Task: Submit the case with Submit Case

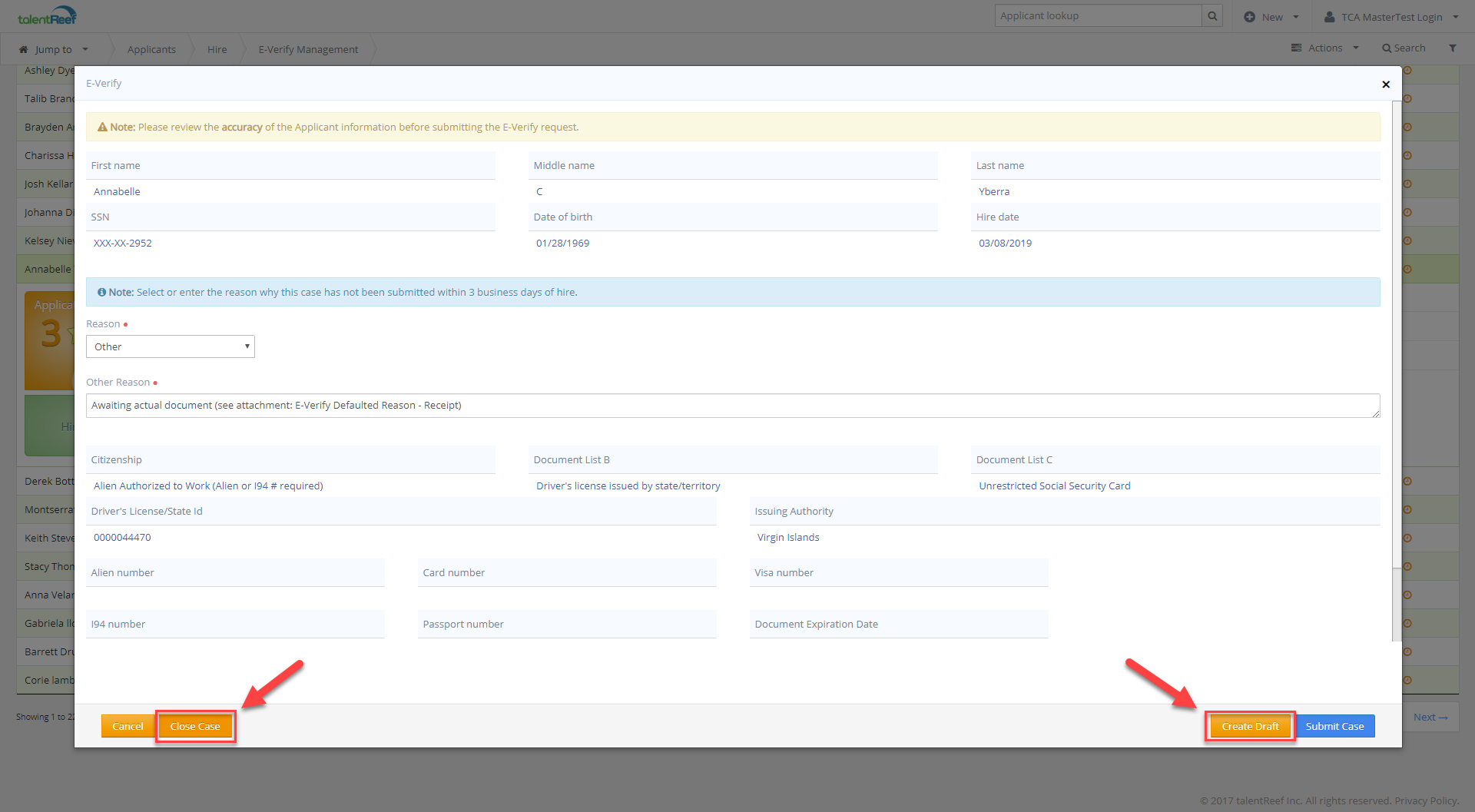Action: pos(1334,726)
